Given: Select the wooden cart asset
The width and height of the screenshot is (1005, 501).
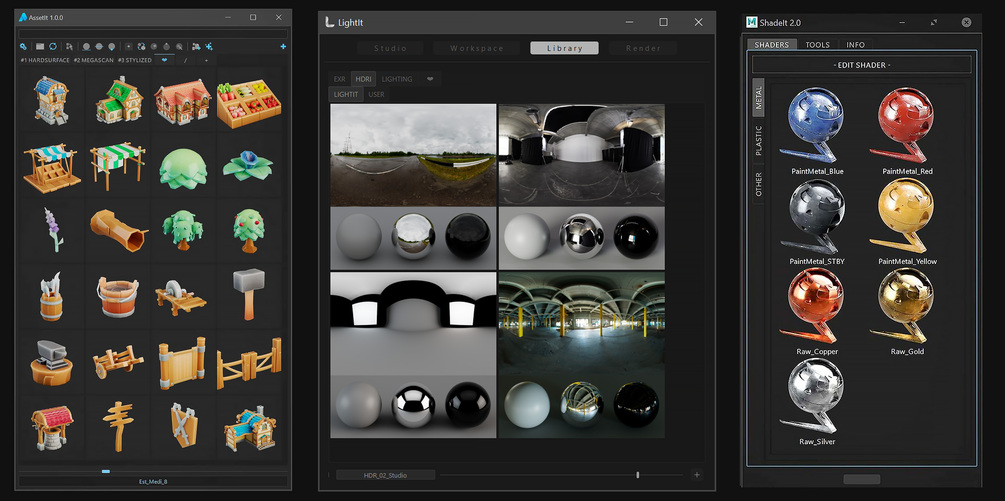Looking at the screenshot, I should pos(117,362).
